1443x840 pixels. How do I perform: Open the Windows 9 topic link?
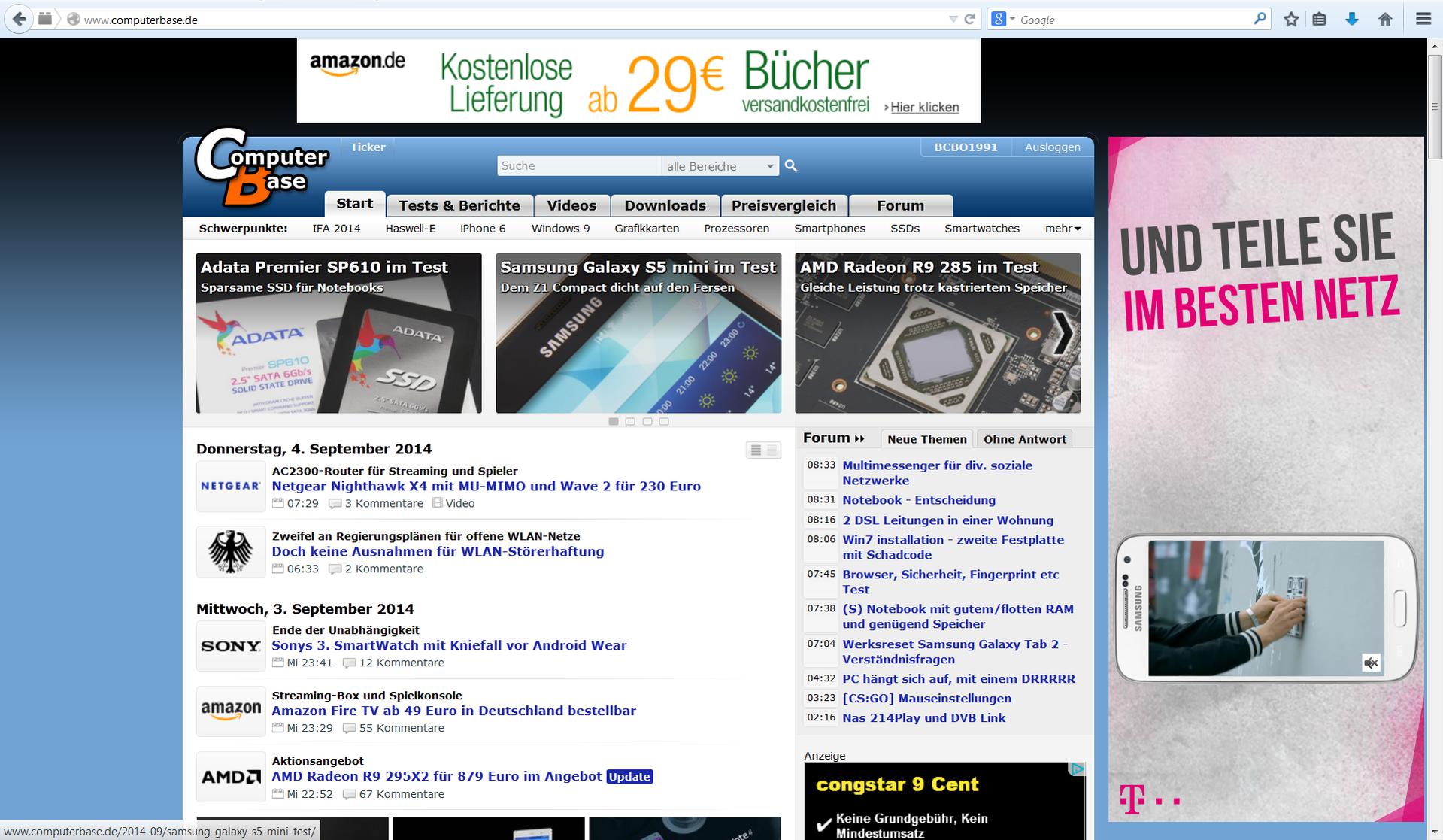point(560,229)
